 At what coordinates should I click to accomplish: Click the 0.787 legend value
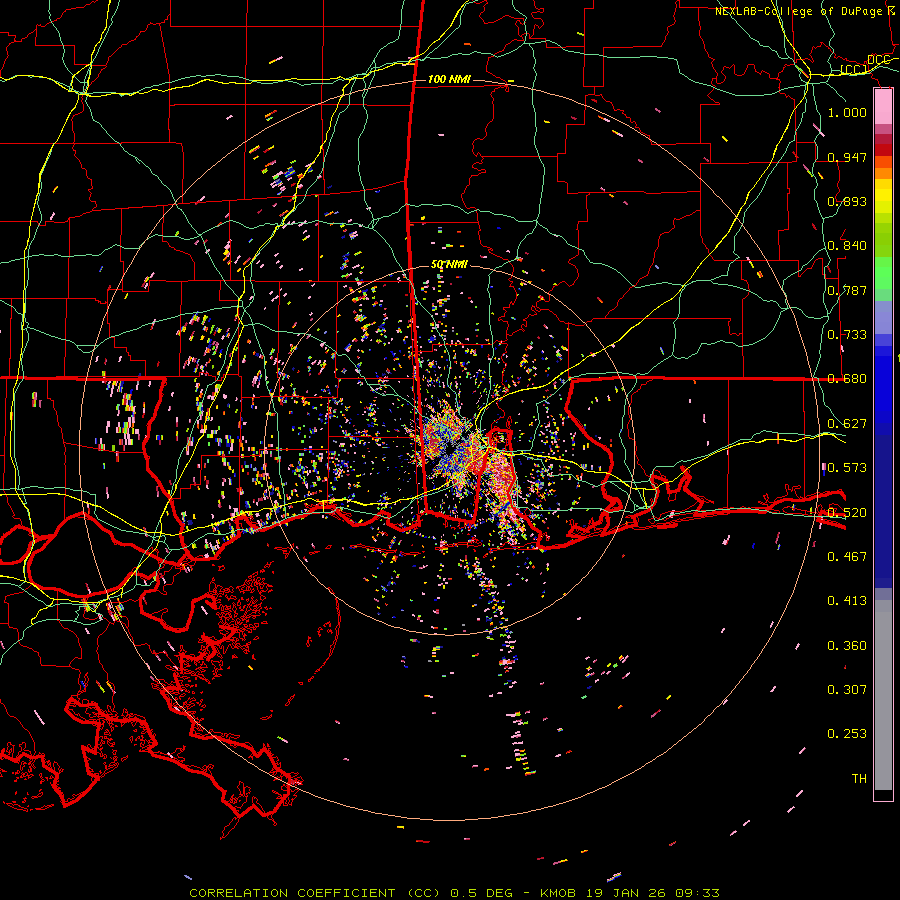(847, 290)
